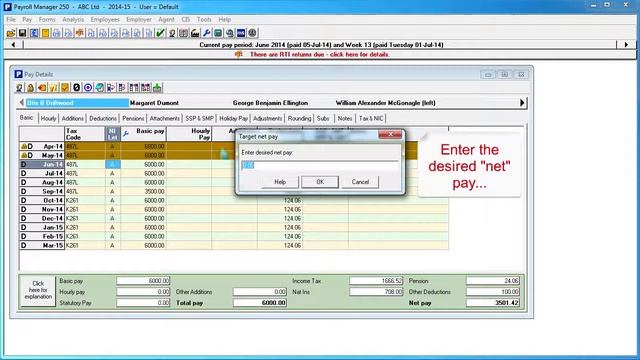Click the green checkmark icon in main toolbar

(x=160, y=33)
